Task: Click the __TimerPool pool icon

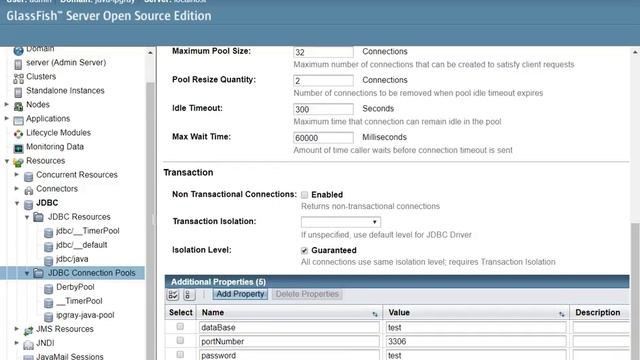Action: pos(48,302)
